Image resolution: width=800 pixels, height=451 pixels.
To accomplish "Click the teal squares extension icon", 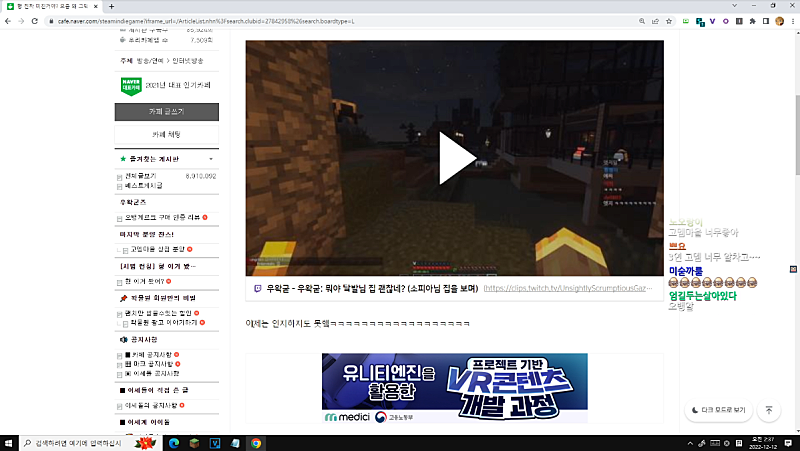I will pos(700,21).
